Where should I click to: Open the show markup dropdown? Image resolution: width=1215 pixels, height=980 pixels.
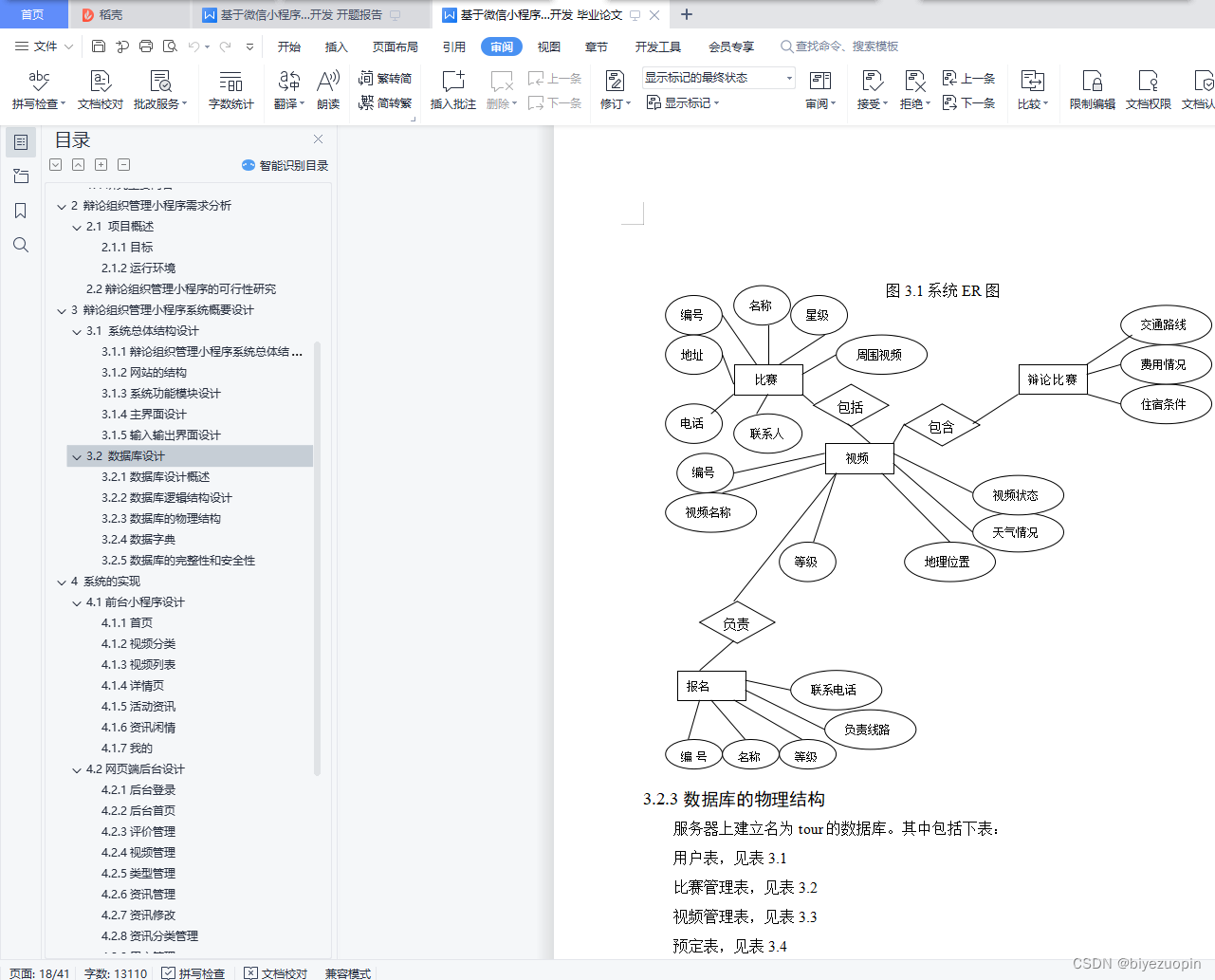tap(683, 102)
